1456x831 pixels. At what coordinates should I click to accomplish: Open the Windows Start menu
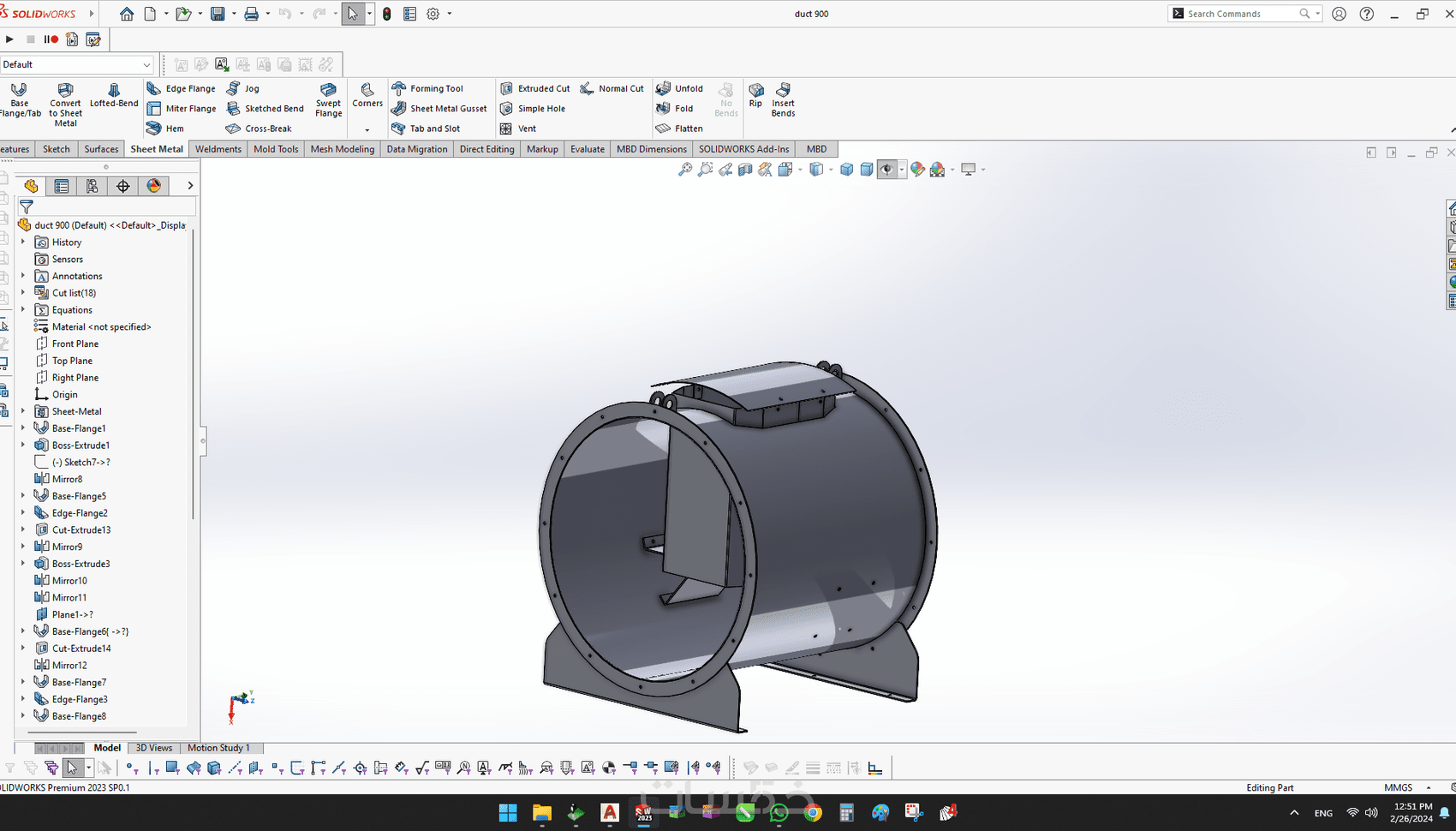(x=508, y=812)
